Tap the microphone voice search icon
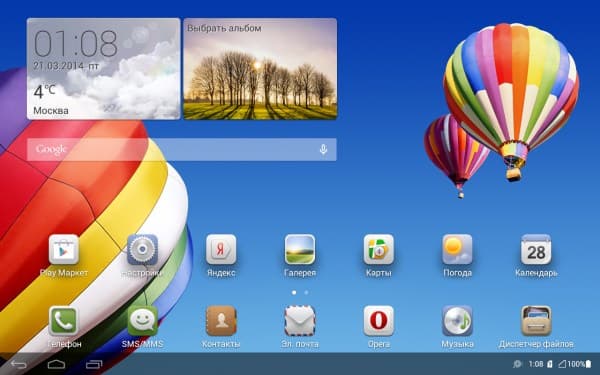 (x=323, y=149)
